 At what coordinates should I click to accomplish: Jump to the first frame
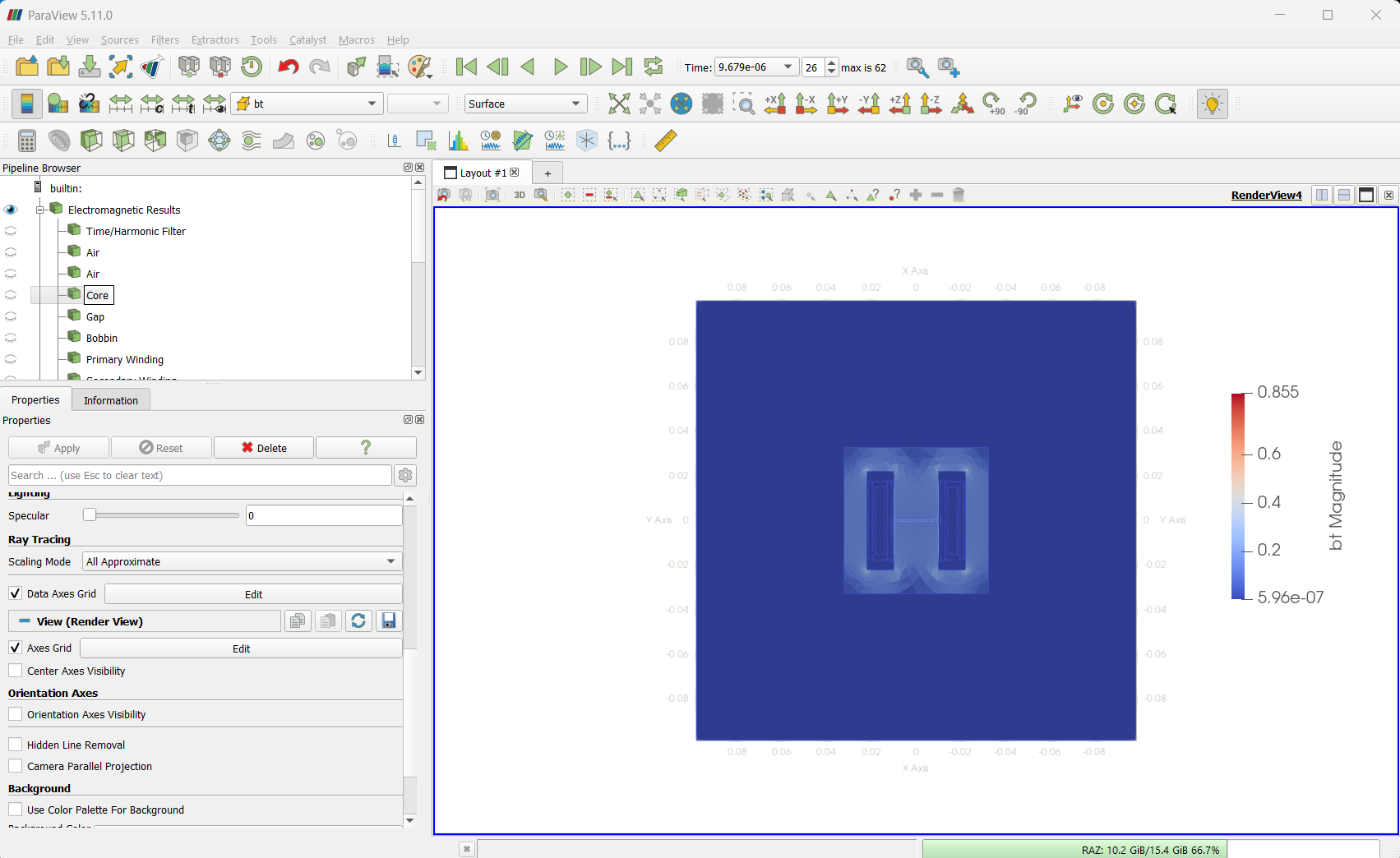click(x=466, y=67)
